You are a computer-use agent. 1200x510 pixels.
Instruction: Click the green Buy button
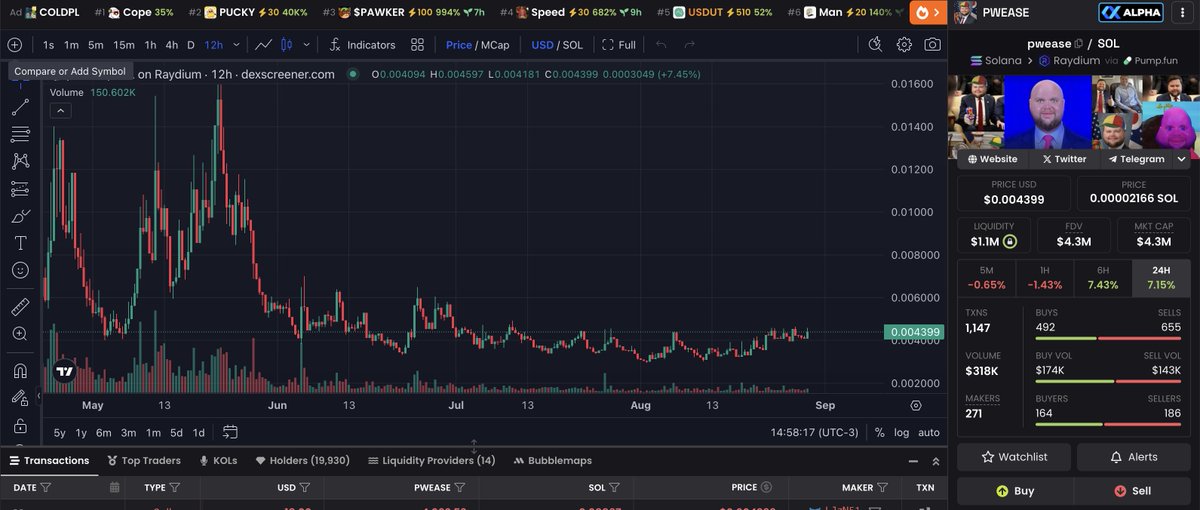pos(1014,491)
